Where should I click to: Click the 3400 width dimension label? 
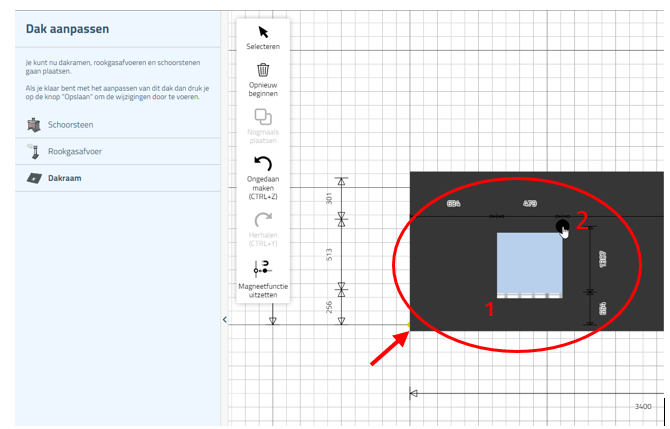(643, 407)
